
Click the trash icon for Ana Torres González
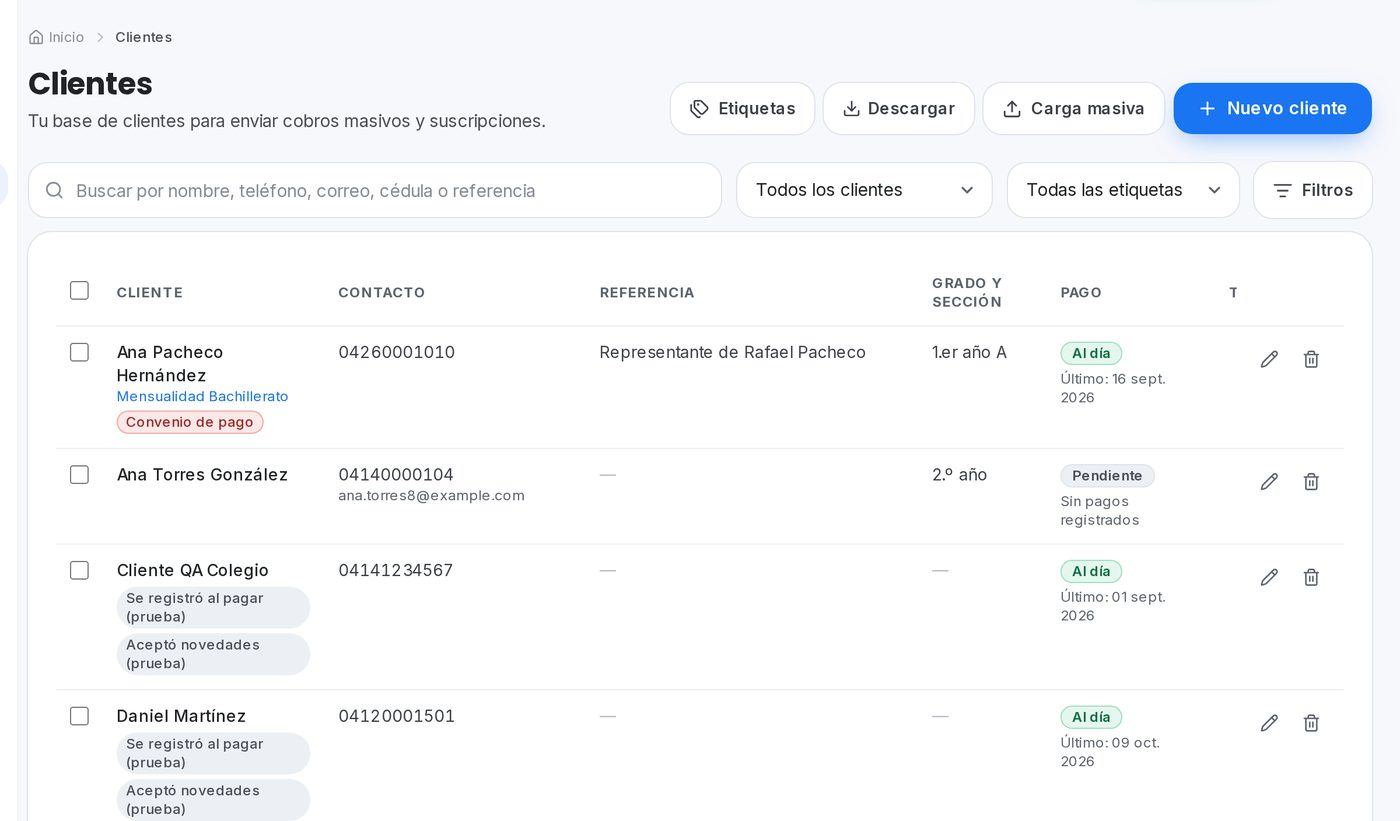[1311, 482]
